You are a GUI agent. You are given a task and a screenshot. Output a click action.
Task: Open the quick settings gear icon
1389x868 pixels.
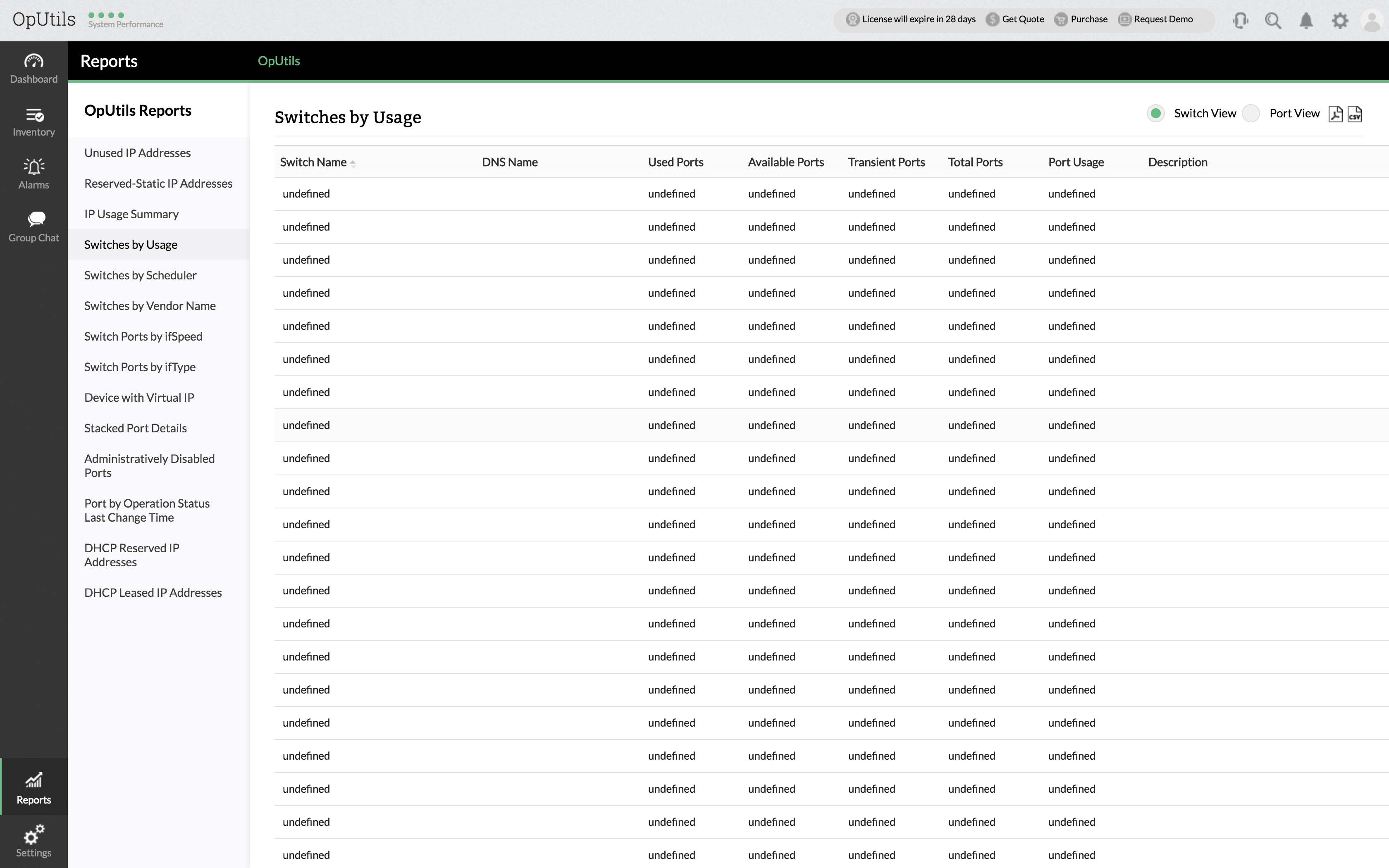[1340, 21]
